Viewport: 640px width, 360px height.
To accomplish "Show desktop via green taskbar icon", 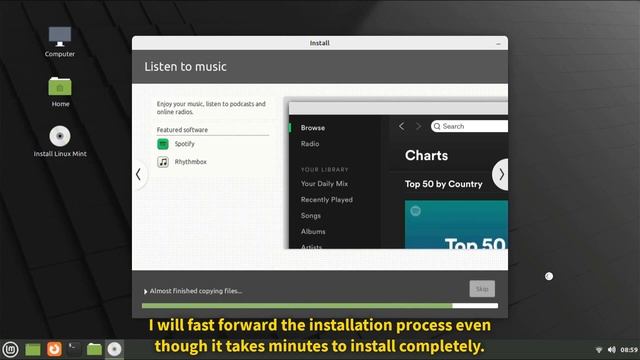I will (x=33, y=349).
